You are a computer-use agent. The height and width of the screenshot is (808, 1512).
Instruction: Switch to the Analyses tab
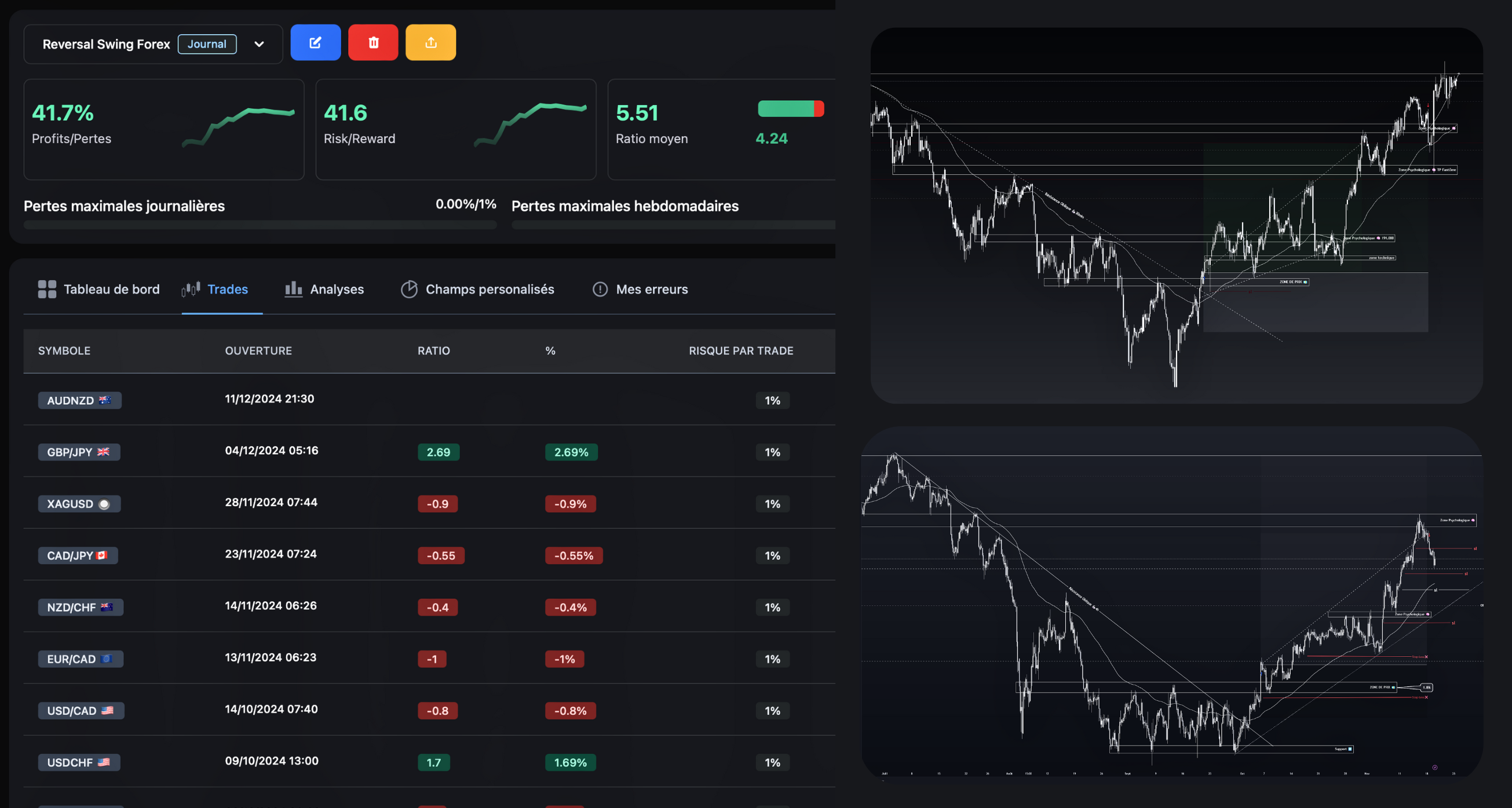pyautogui.click(x=337, y=288)
